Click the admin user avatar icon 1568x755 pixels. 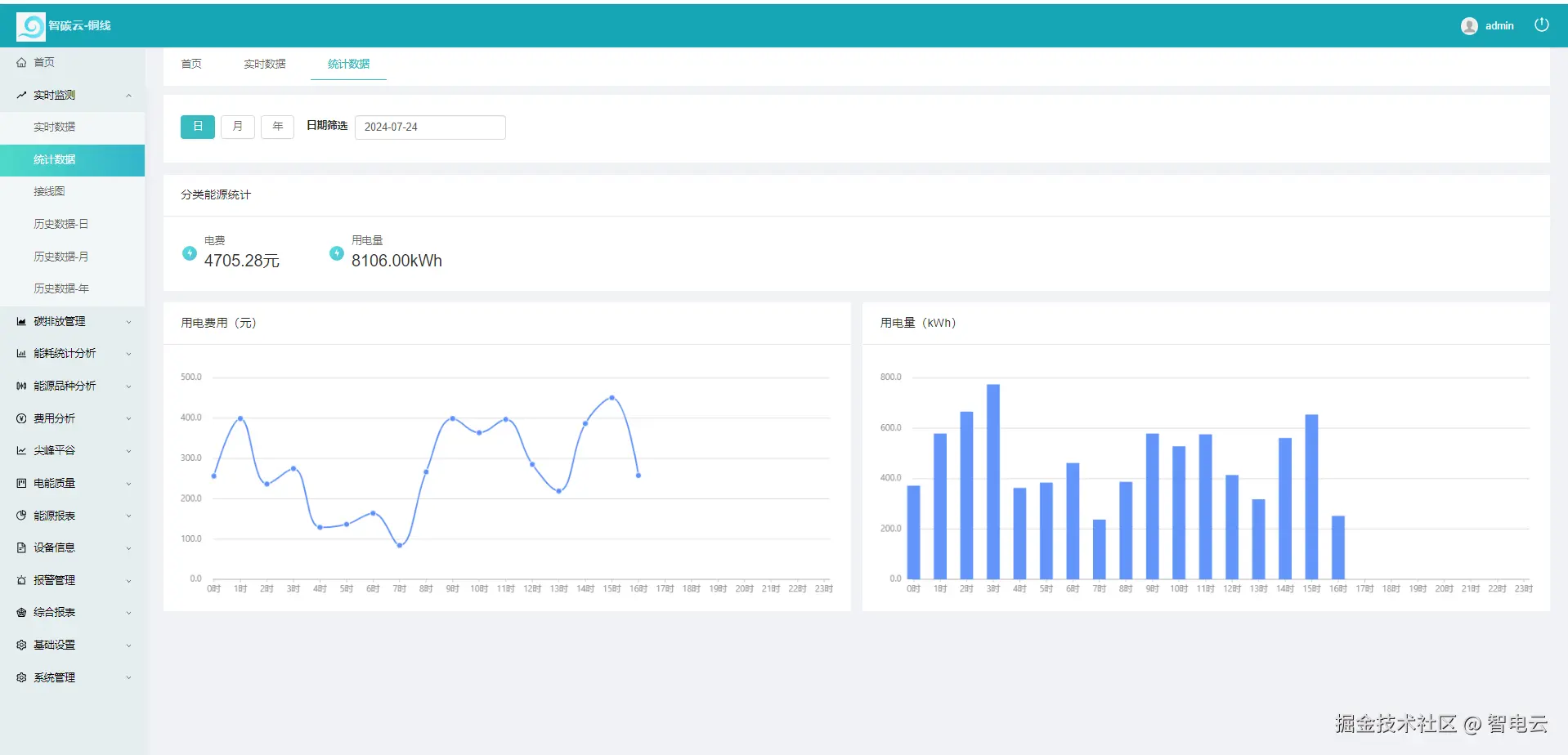coord(1469,26)
